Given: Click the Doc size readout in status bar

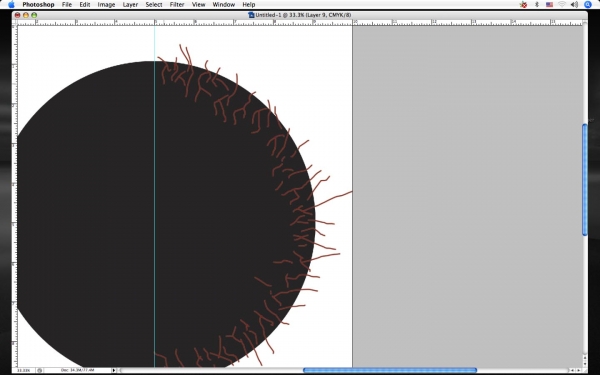Looking at the screenshot, I should point(77,370).
